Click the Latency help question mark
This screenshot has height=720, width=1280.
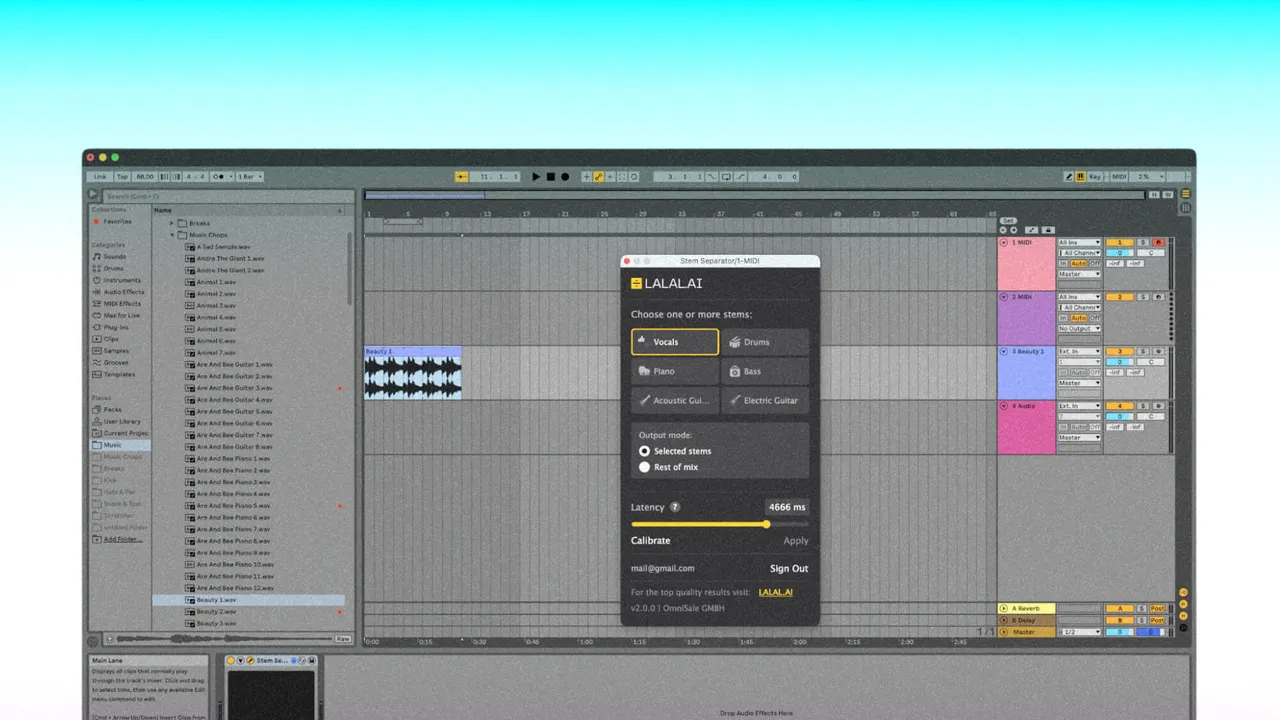point(675,507)
